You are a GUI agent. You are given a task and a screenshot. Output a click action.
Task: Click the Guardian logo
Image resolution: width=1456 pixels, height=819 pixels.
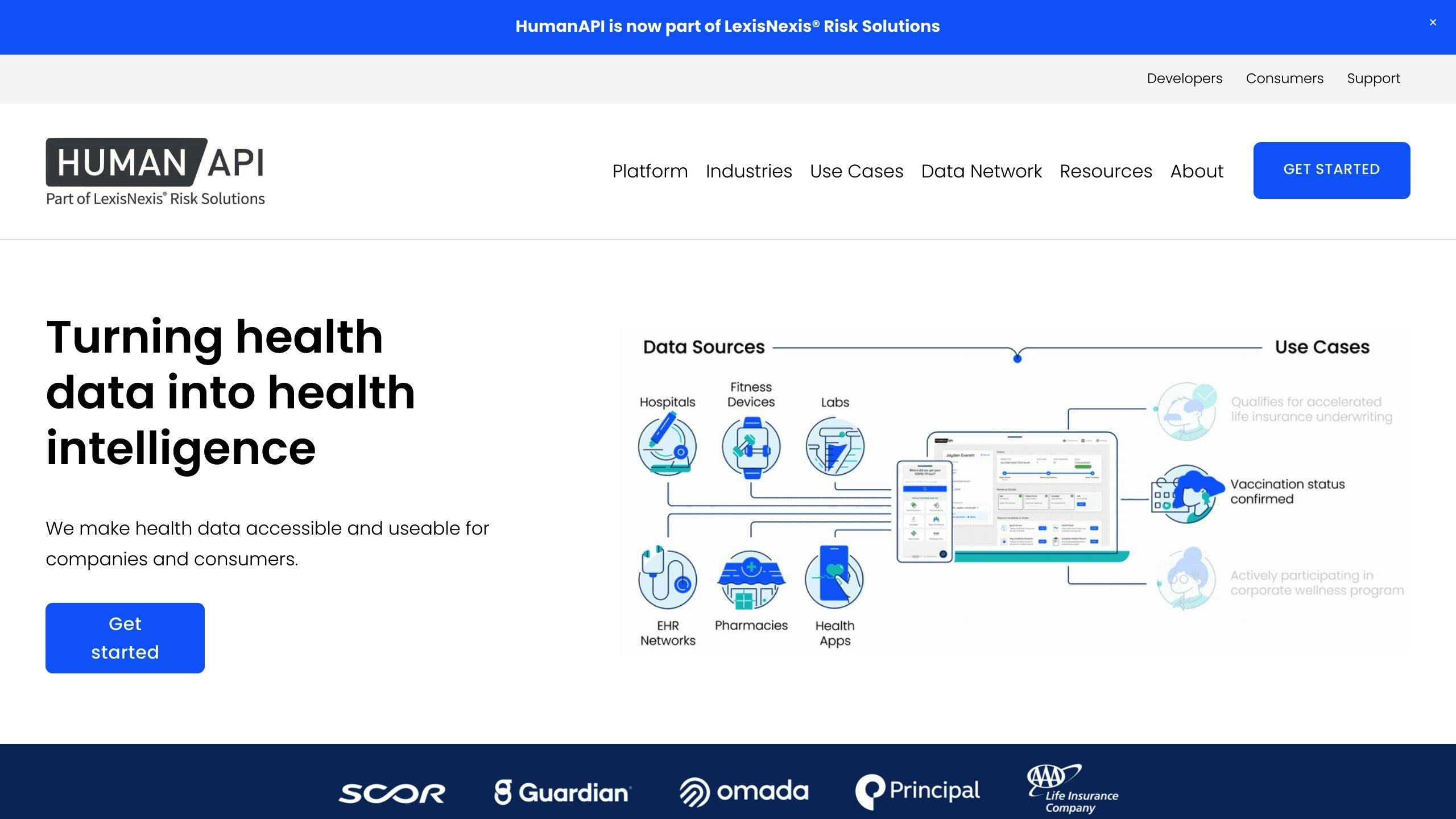[562, 792]
